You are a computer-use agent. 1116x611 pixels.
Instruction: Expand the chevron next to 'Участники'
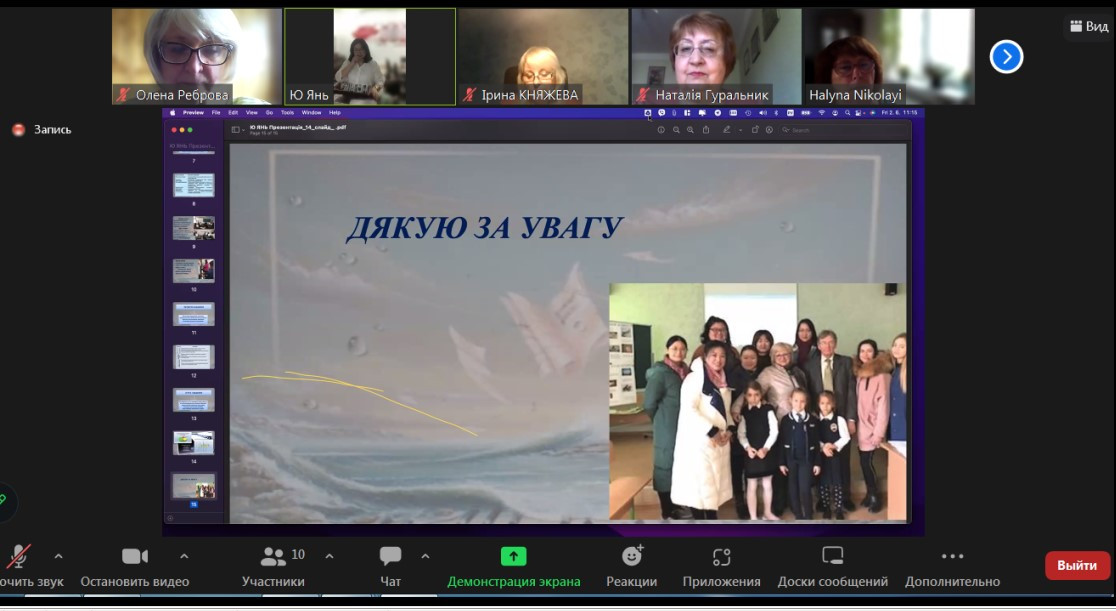click(329, 556)
